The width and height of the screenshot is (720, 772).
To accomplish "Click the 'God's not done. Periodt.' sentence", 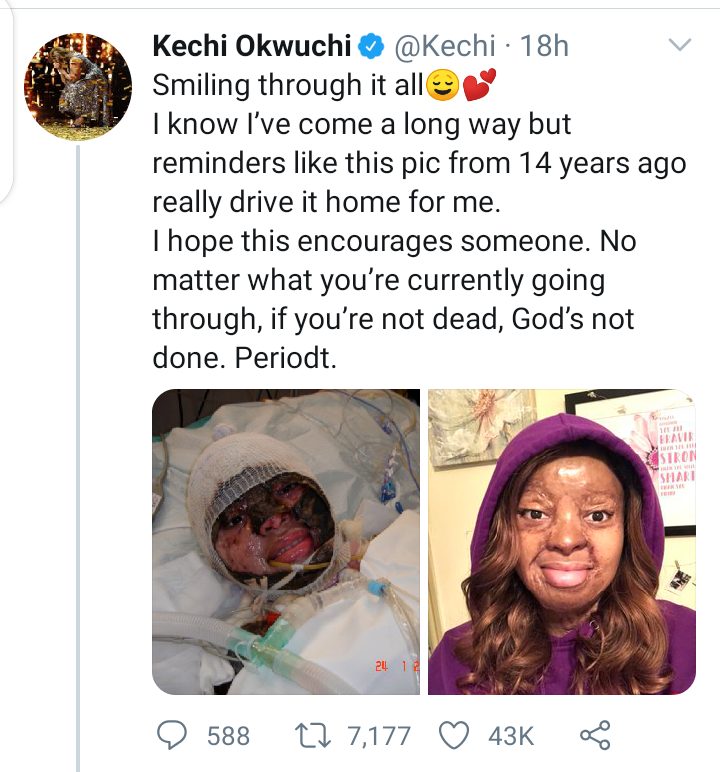I will point(244,359).
